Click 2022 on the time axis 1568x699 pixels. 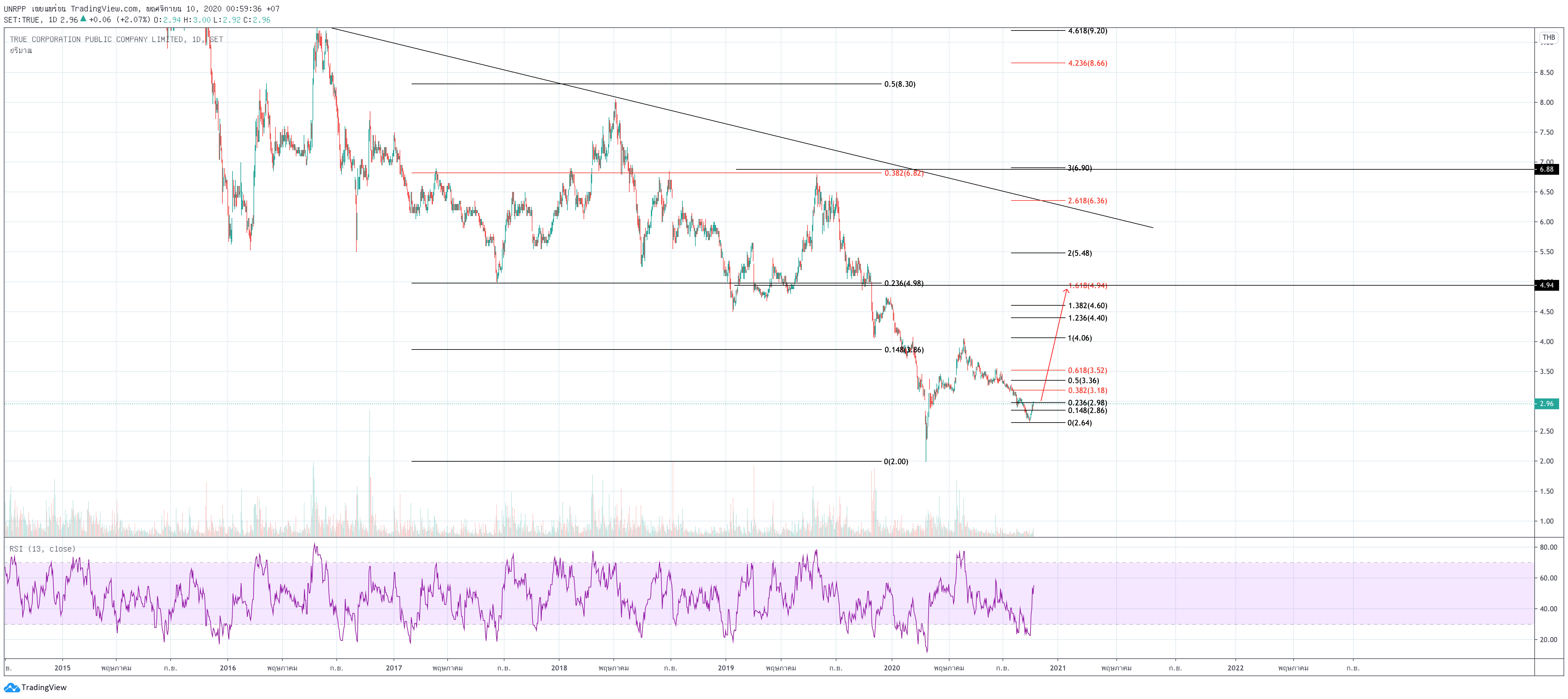[x=1236, y=668]
